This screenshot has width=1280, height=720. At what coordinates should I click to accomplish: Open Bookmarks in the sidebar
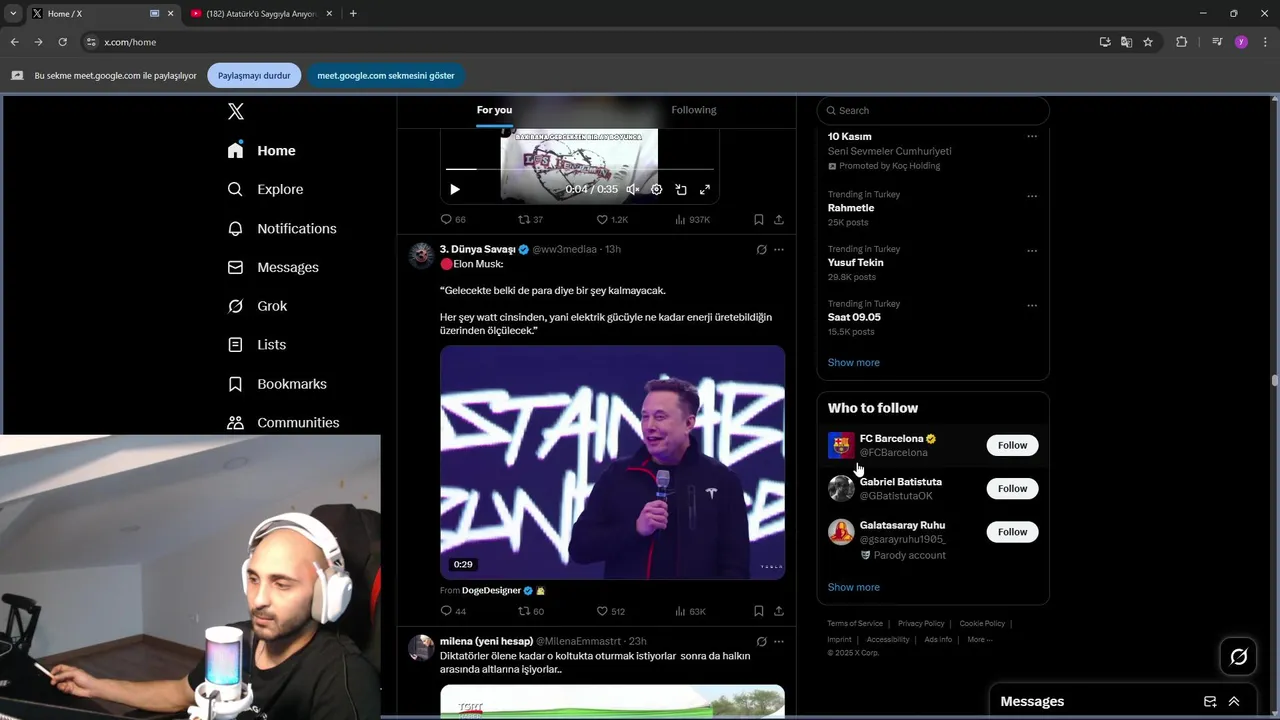[277, 383]
